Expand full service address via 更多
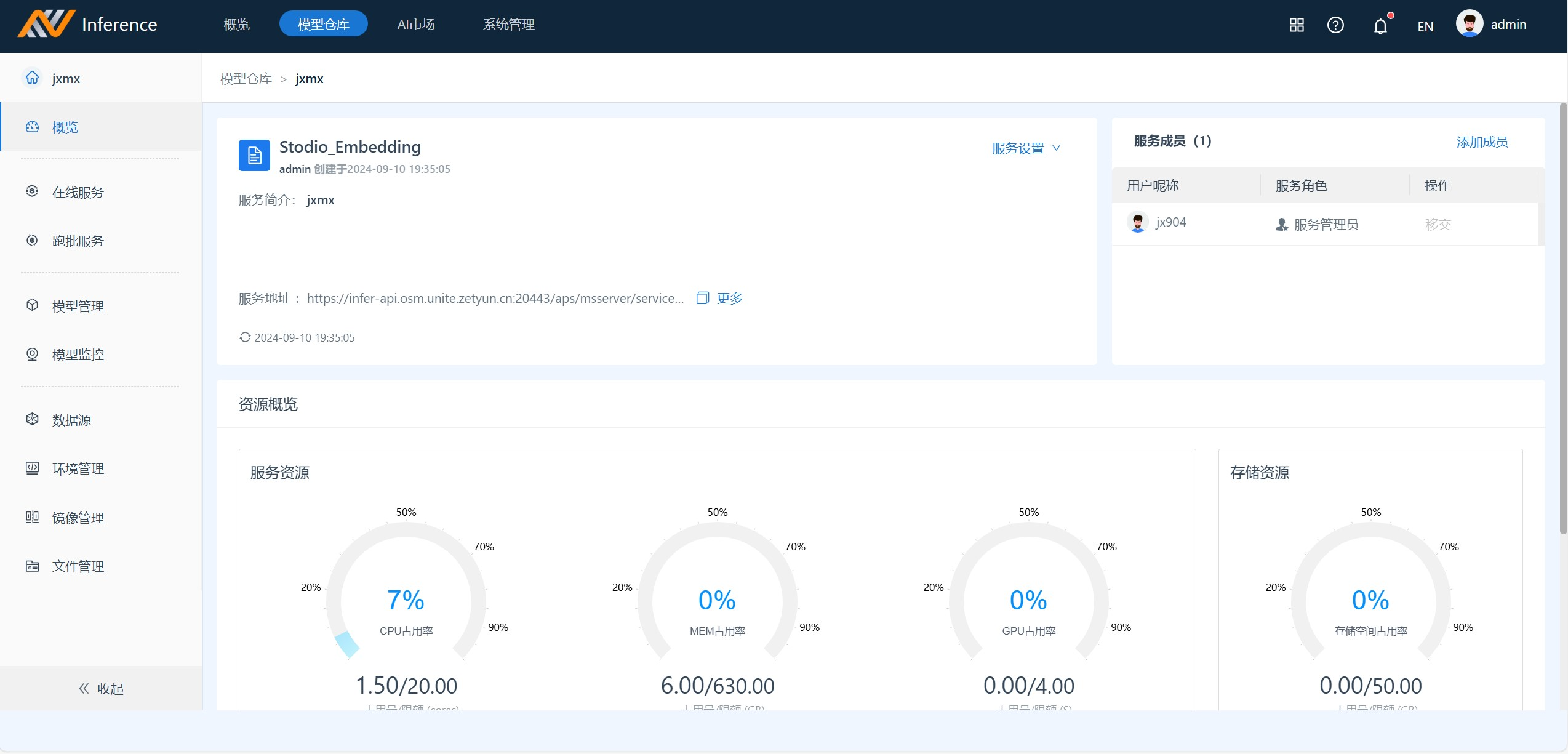Screen dimensions: 1568x754 tap(730, 298)
